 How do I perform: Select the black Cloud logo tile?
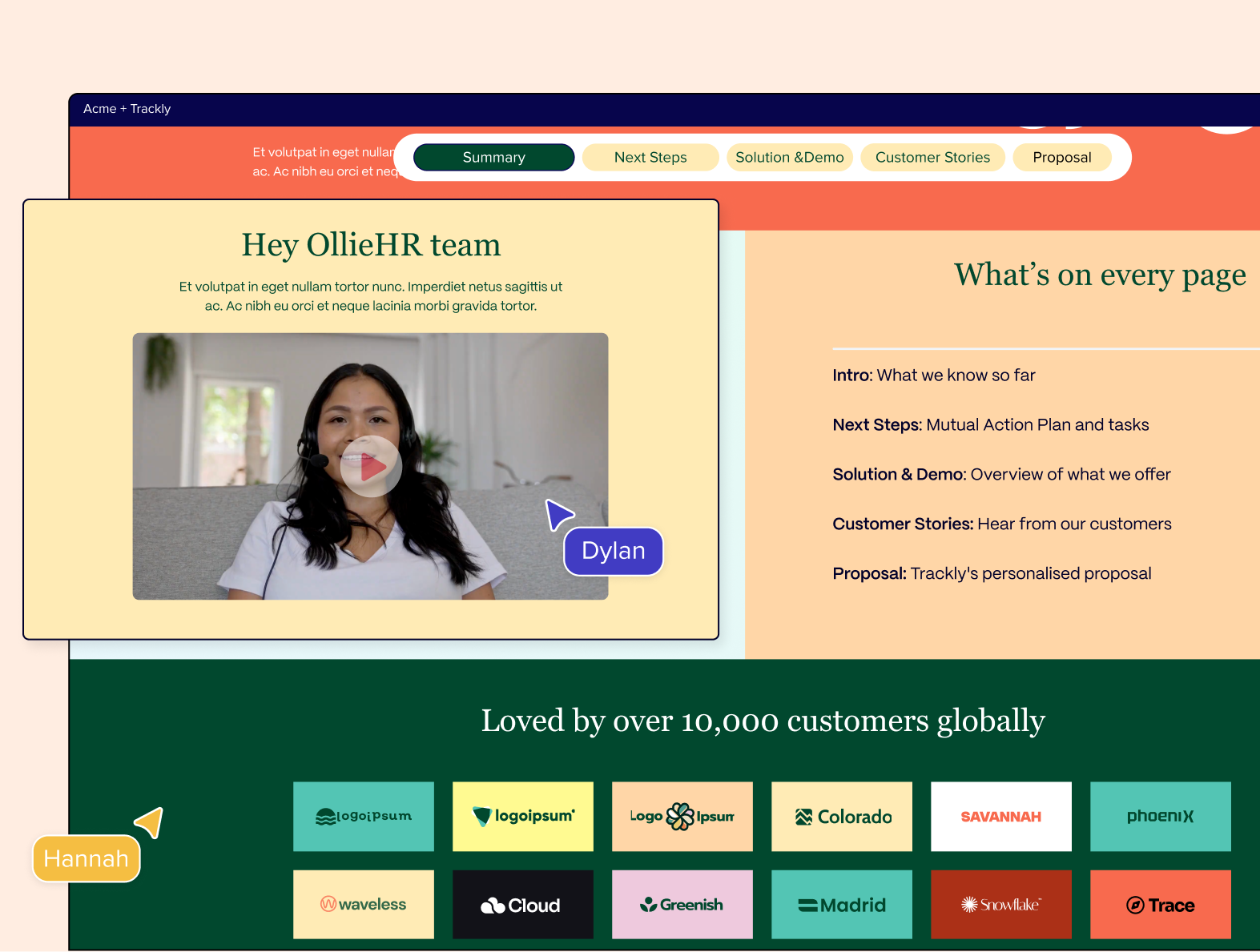pos(523,905)
